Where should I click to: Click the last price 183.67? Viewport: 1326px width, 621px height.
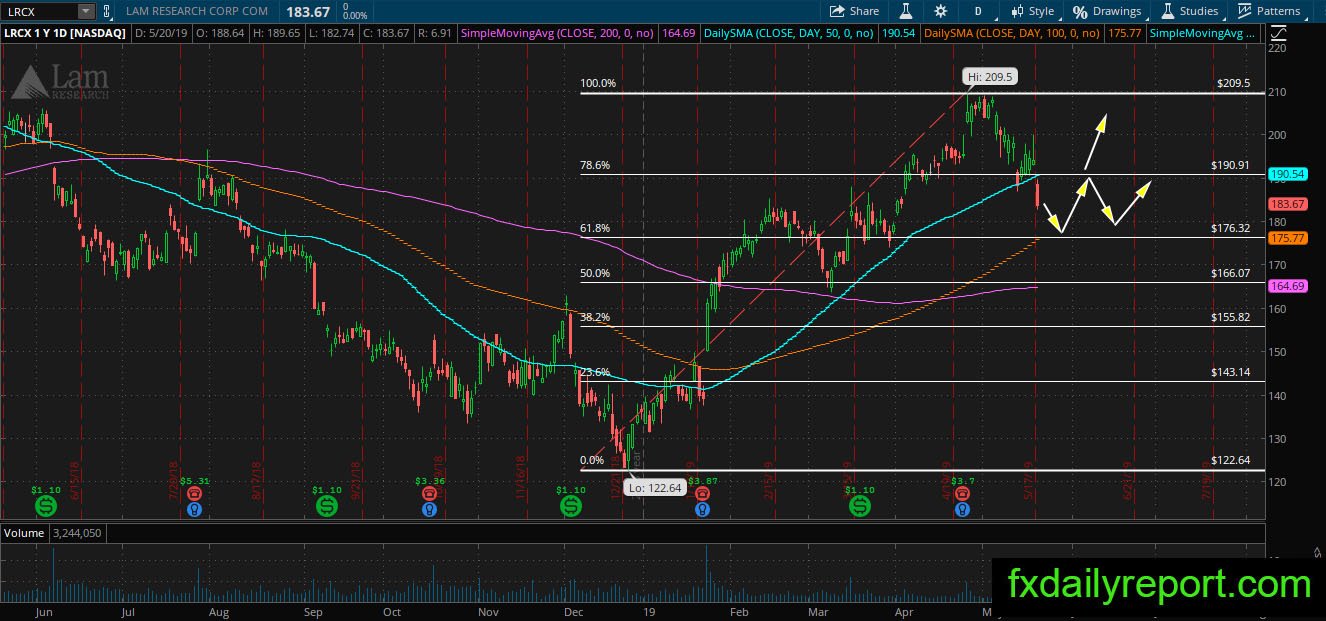coord(310,10)
